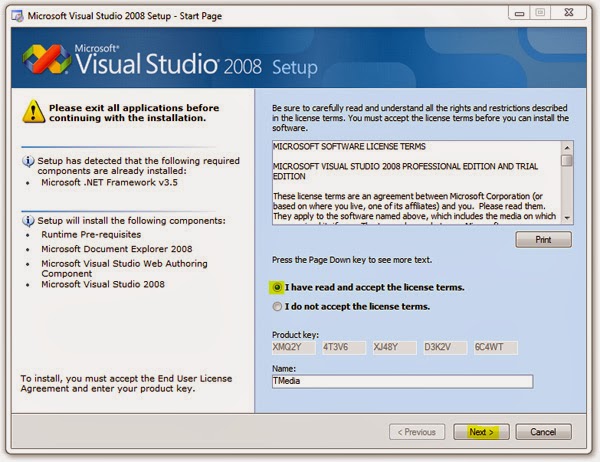The image size is (600, 462).
Task: Click product key field XJ48Y
Action: point(395,348)
